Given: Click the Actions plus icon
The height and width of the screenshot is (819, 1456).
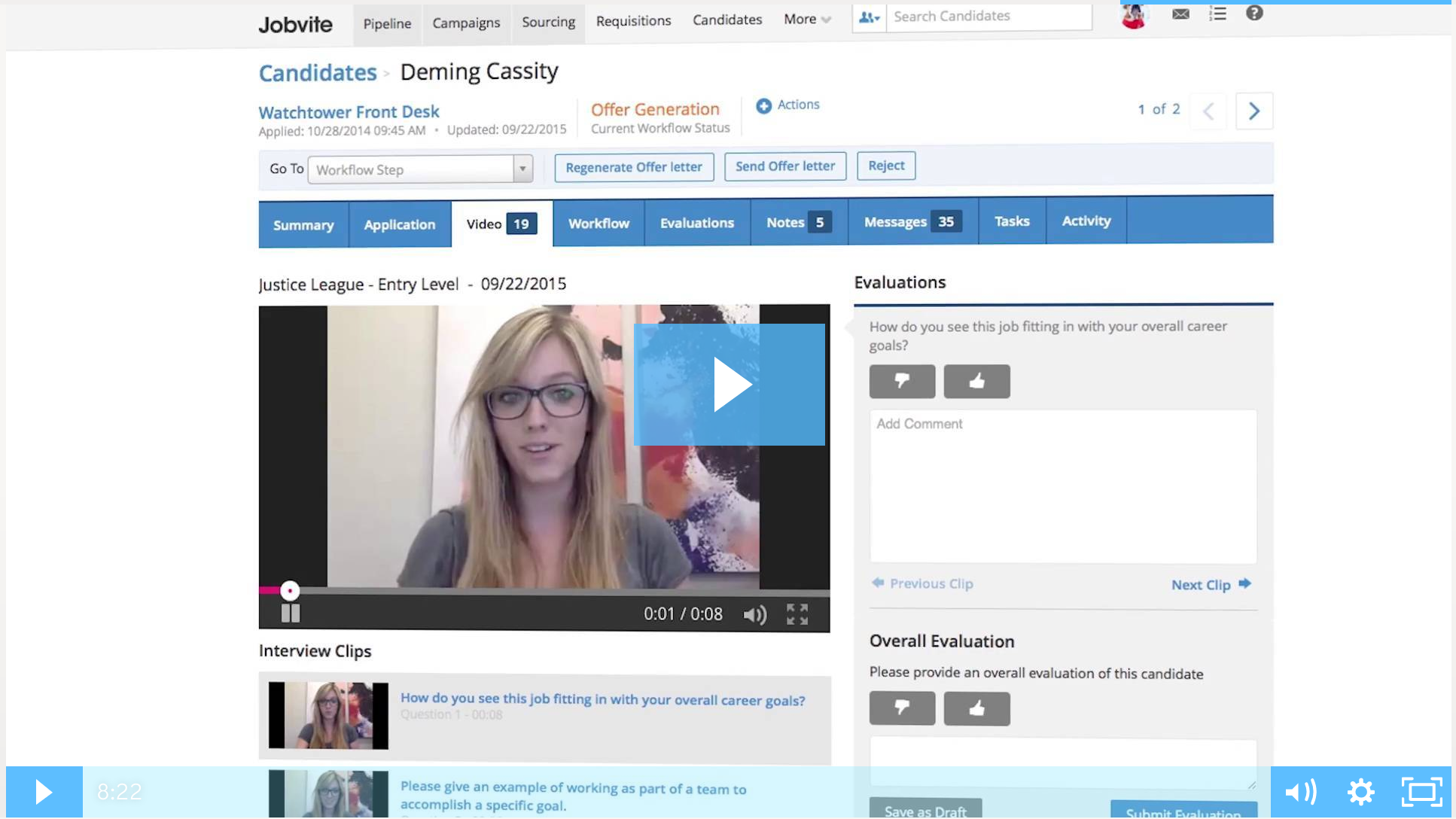Looking at the screenshot, I should pyautogui.click(x=763, y=105).
